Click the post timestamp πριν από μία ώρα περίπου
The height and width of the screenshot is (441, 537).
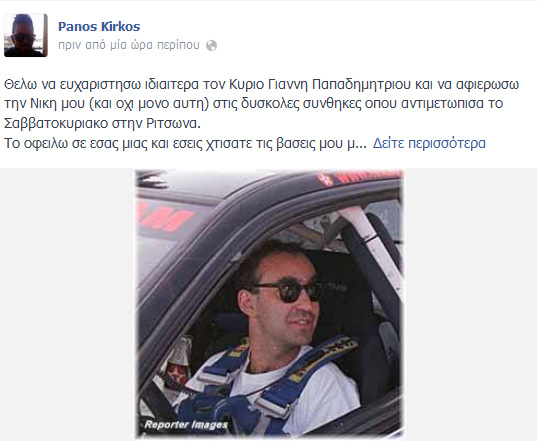129,45
